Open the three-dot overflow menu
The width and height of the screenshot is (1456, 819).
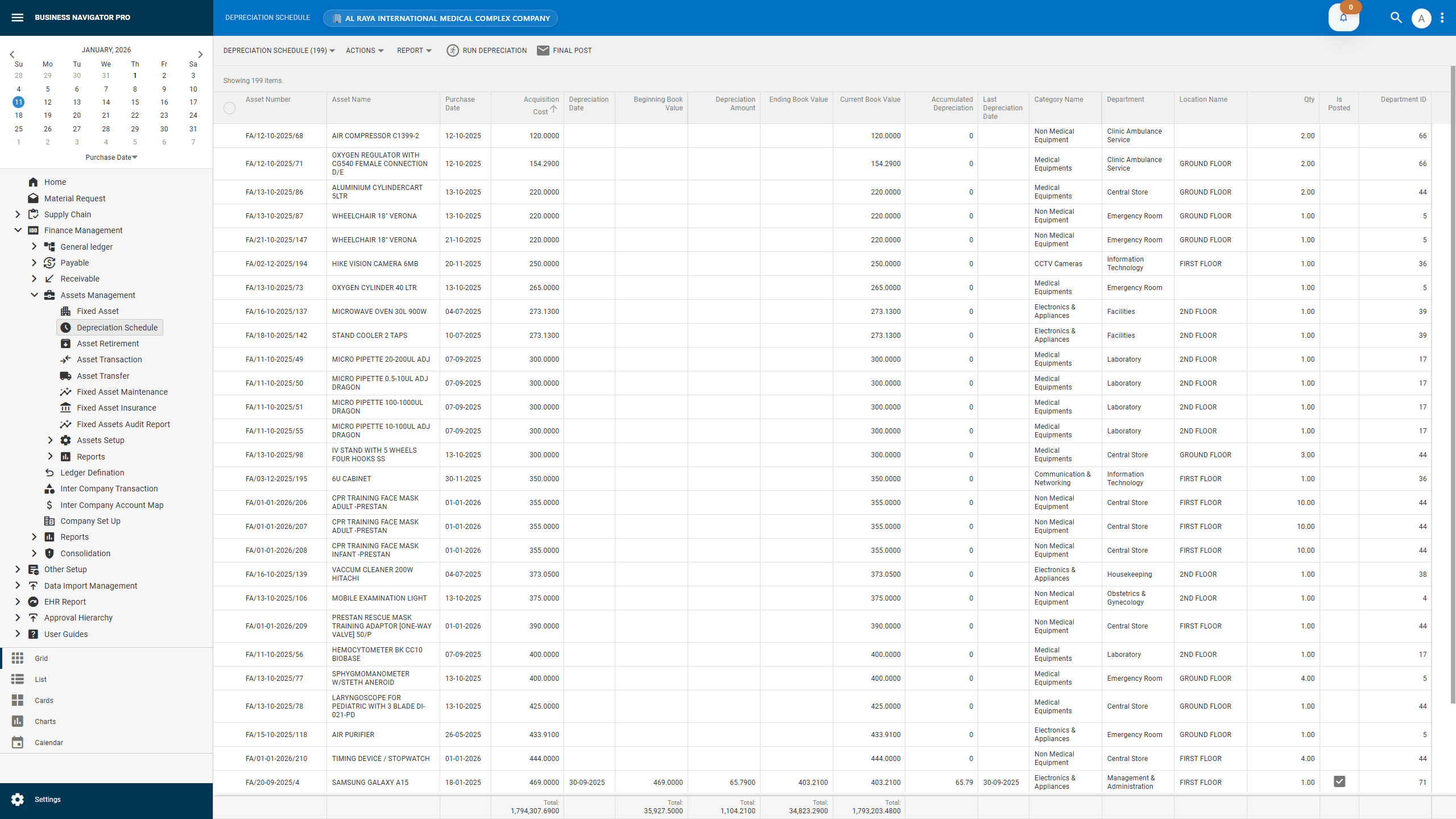[1442, 18]
